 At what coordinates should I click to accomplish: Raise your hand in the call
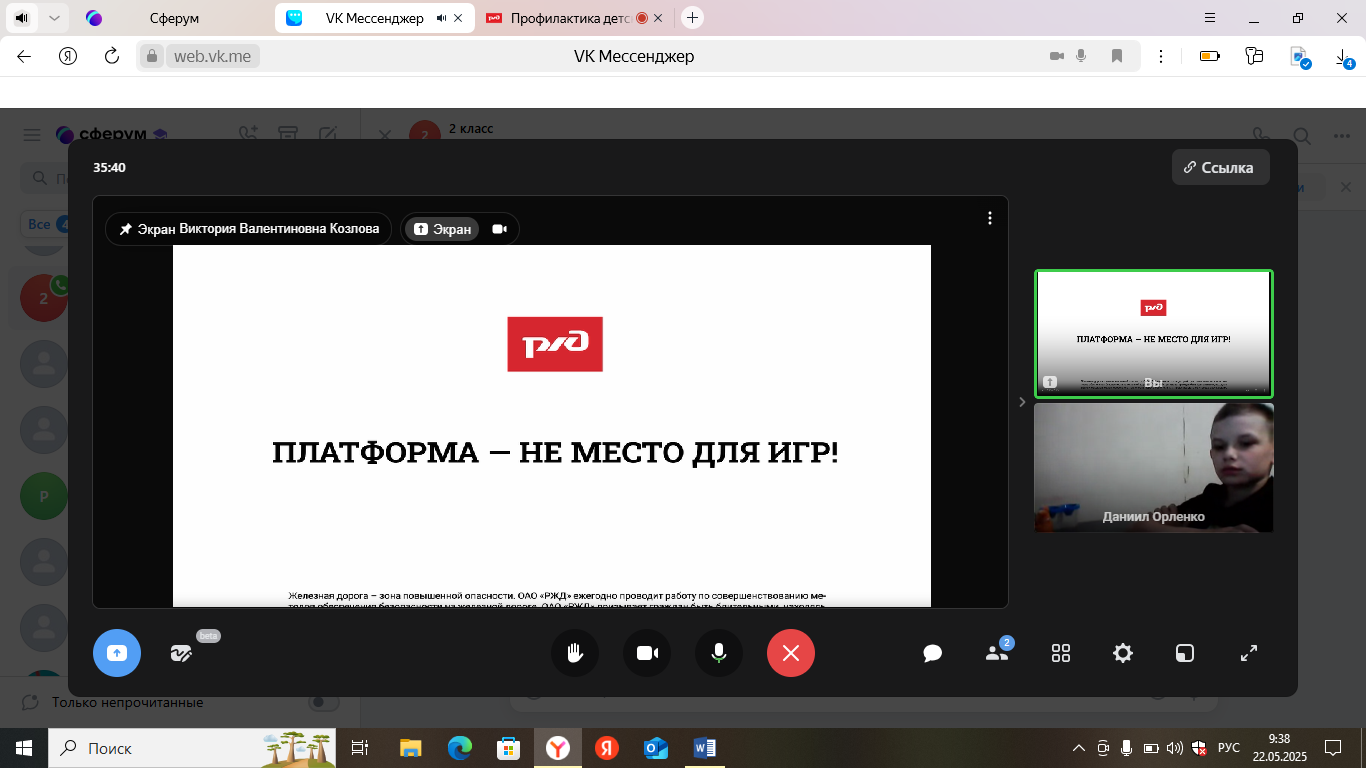(x=575, y=653)
